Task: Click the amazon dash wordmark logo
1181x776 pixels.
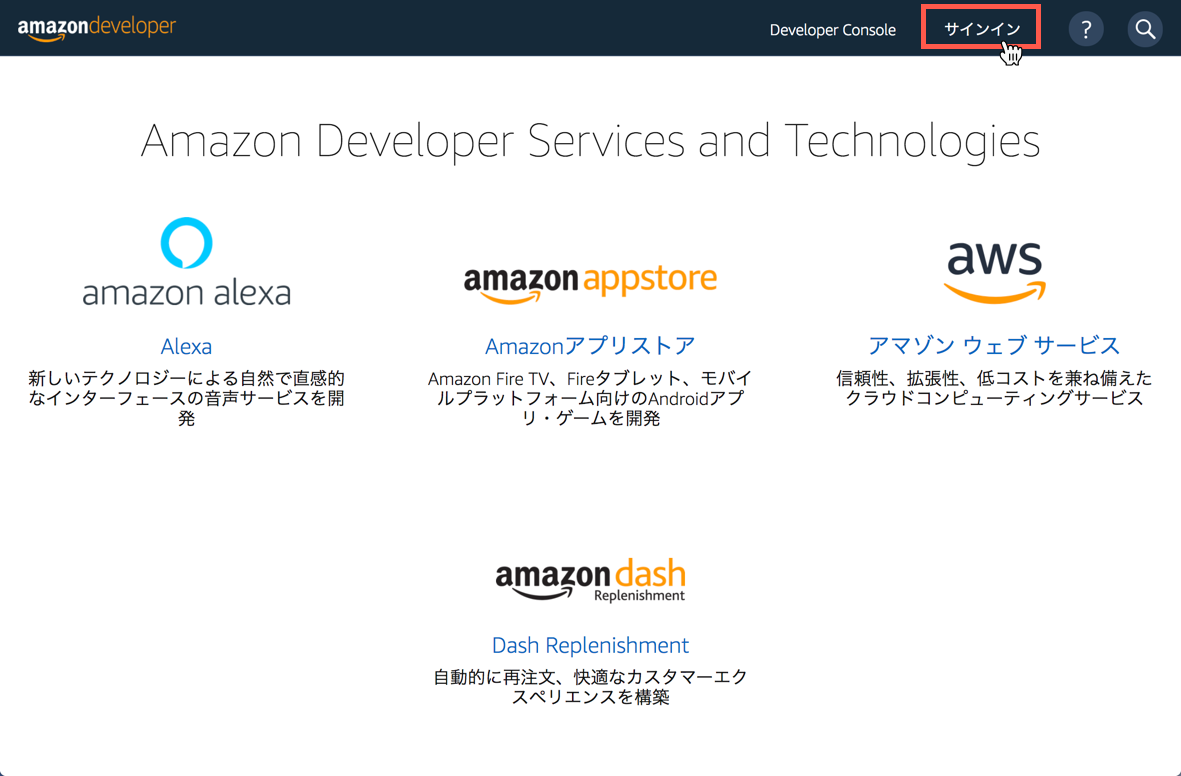Action: [x=590, y=576]
